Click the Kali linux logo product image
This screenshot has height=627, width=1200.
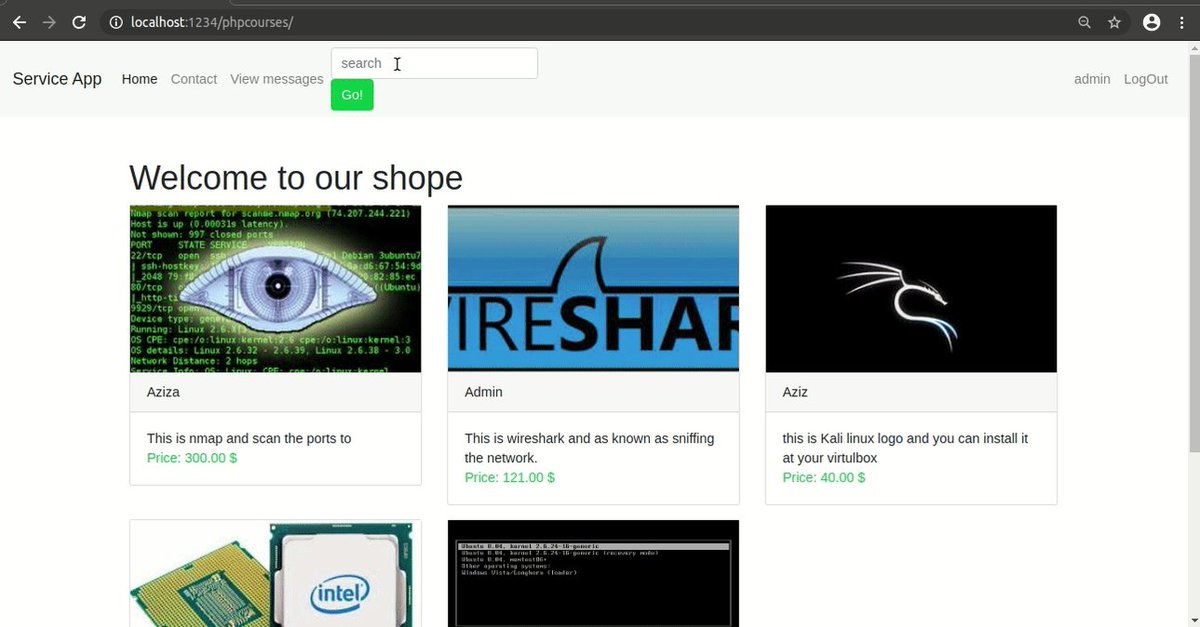point(910,288)
